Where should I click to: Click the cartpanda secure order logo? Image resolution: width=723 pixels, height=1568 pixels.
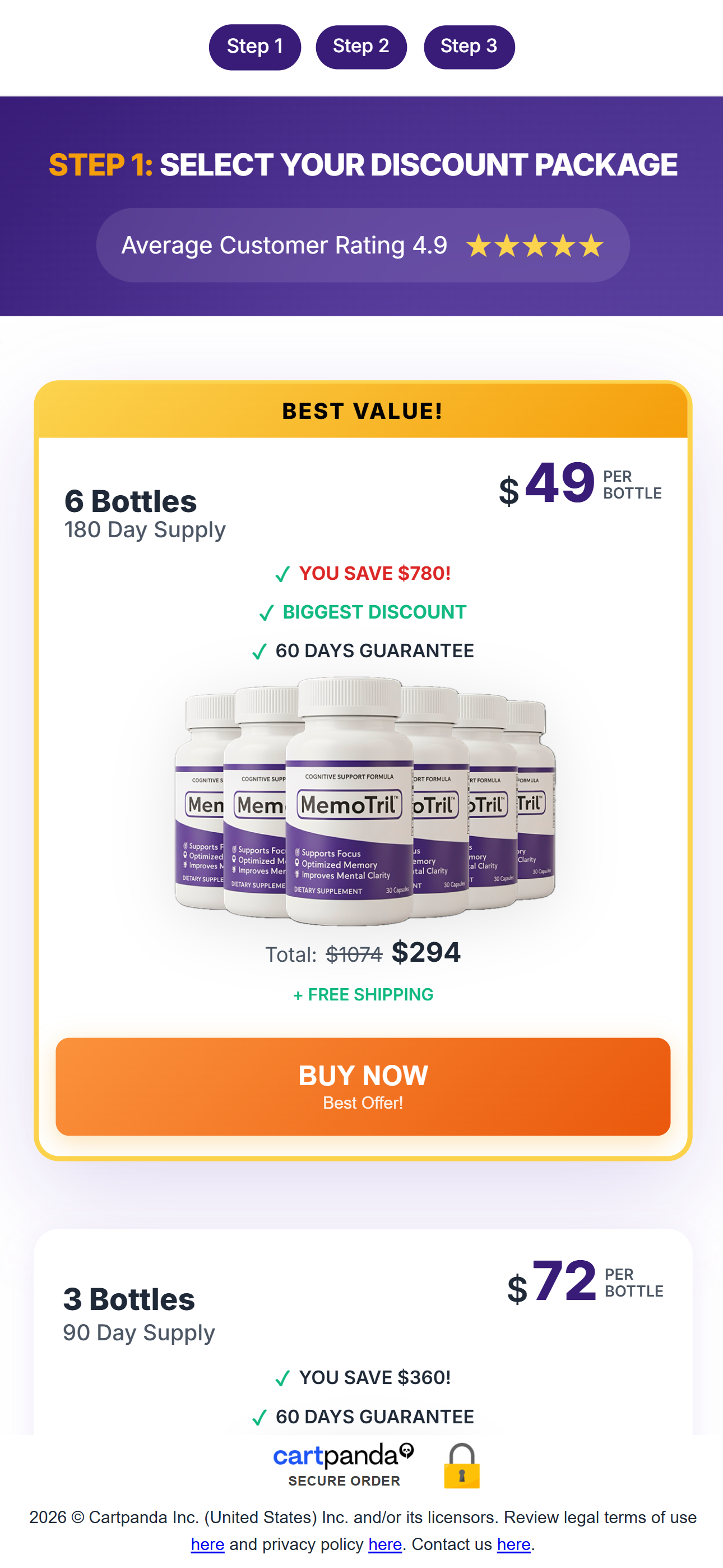pos(344,1465)
